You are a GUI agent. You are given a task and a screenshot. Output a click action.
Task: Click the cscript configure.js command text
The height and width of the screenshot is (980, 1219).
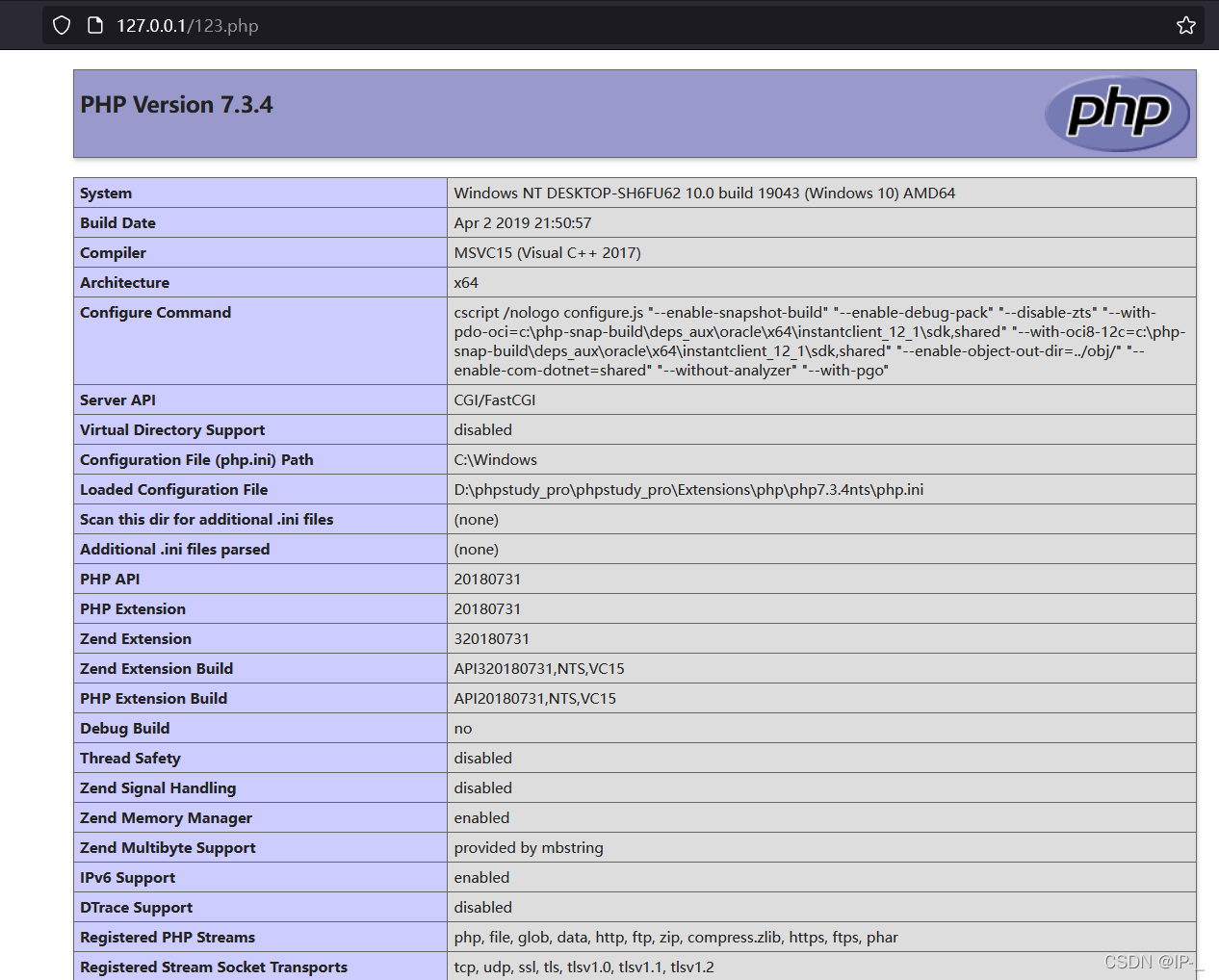[x=819, y=342]
